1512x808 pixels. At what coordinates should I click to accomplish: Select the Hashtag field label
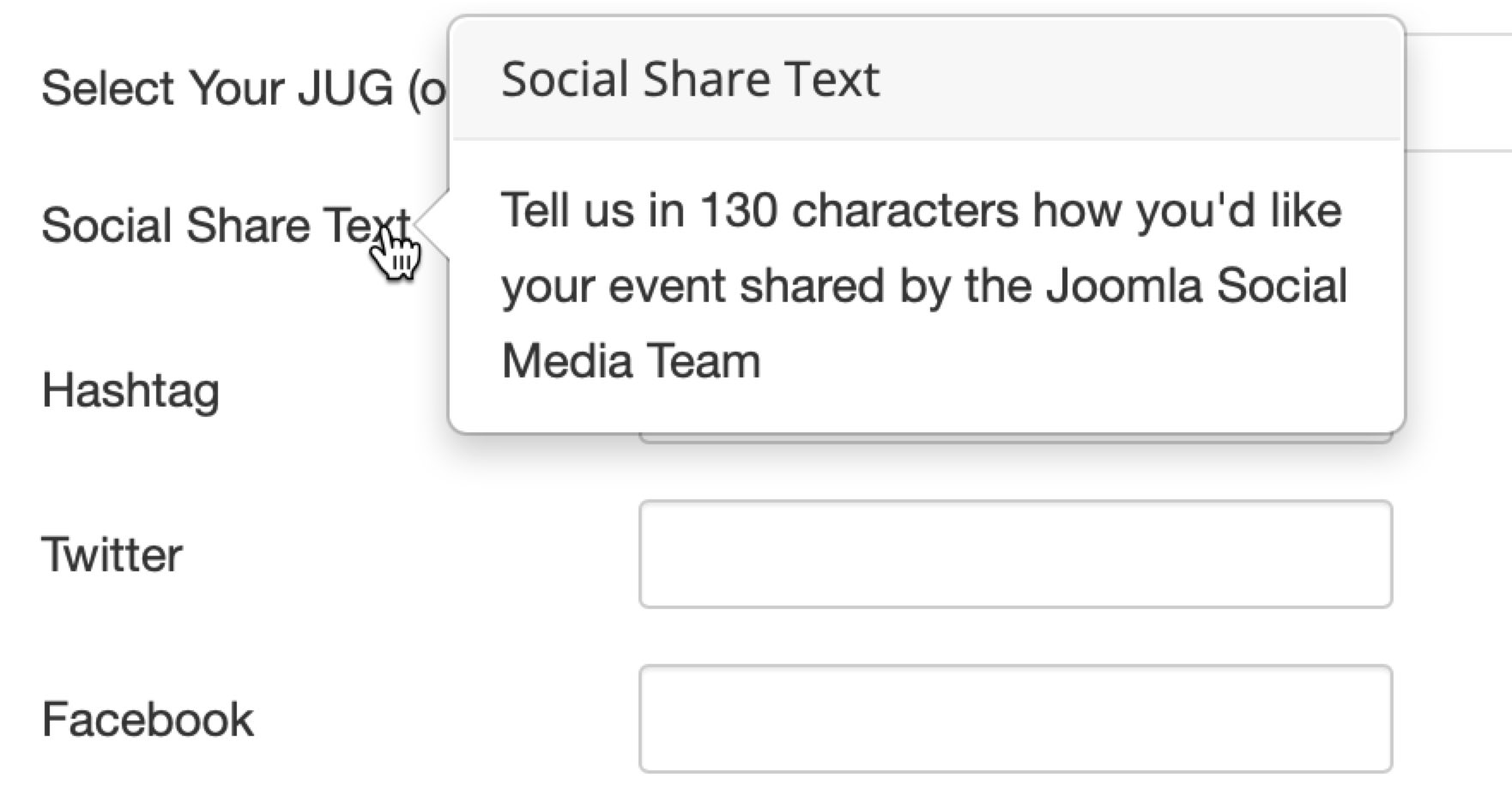[x=130, y=390]
